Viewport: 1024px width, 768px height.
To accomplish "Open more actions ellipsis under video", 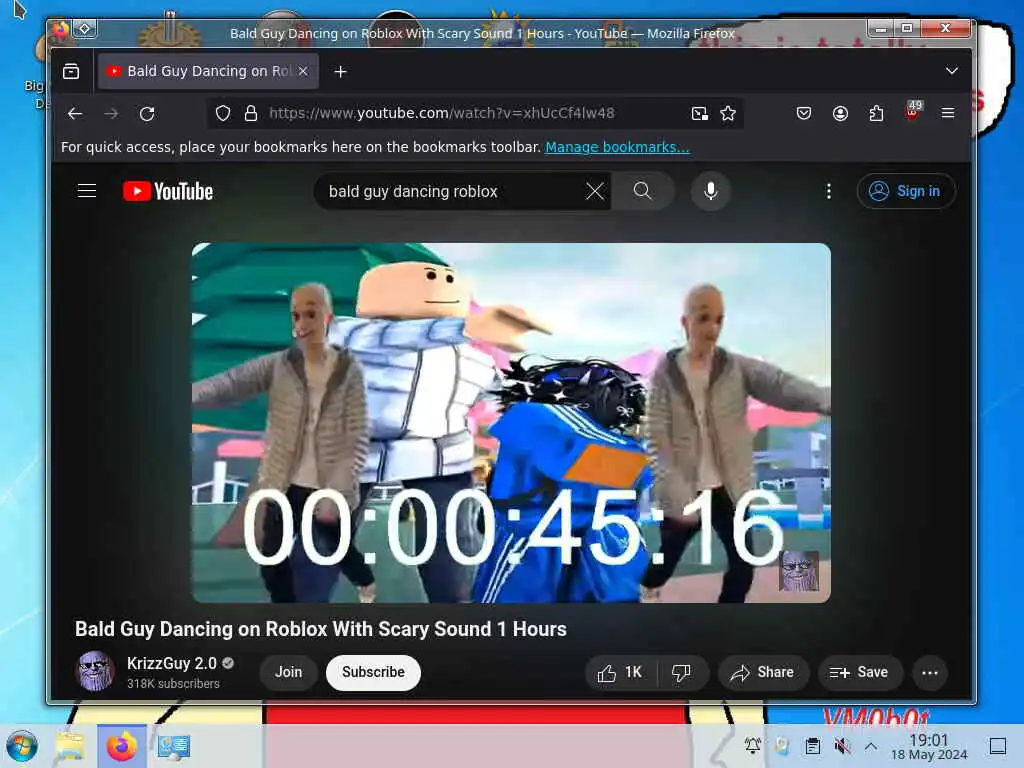I will coord(930,673).
